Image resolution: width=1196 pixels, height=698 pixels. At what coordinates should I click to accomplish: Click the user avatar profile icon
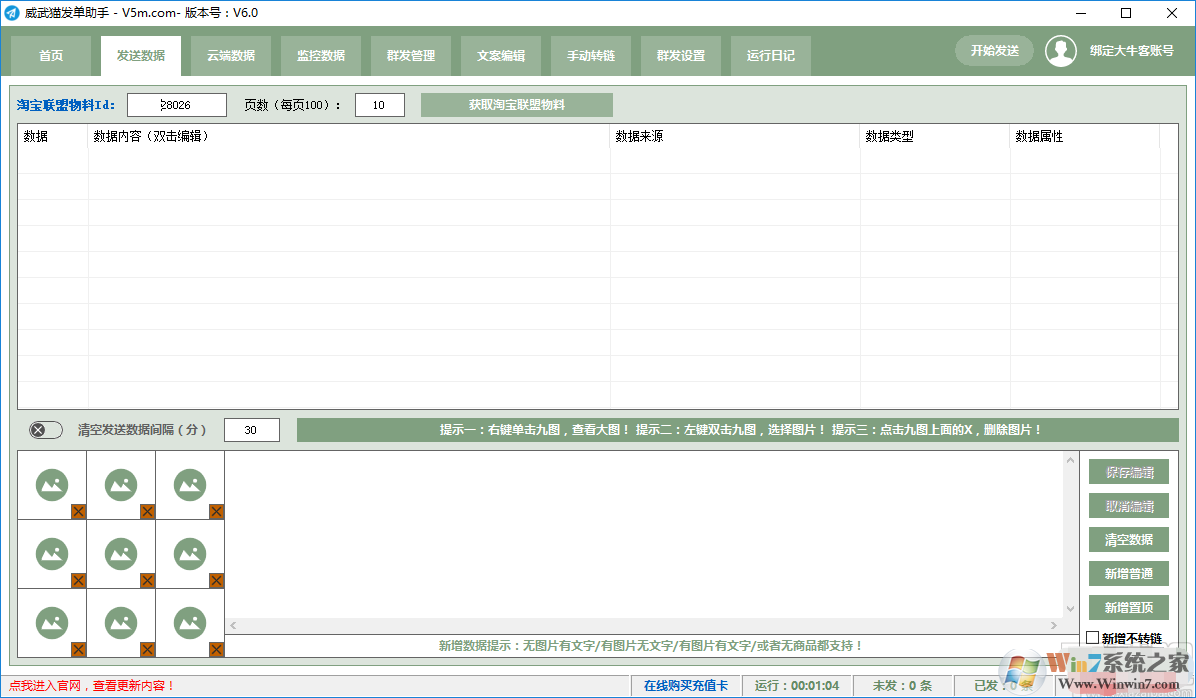(x=1061, y=52)
